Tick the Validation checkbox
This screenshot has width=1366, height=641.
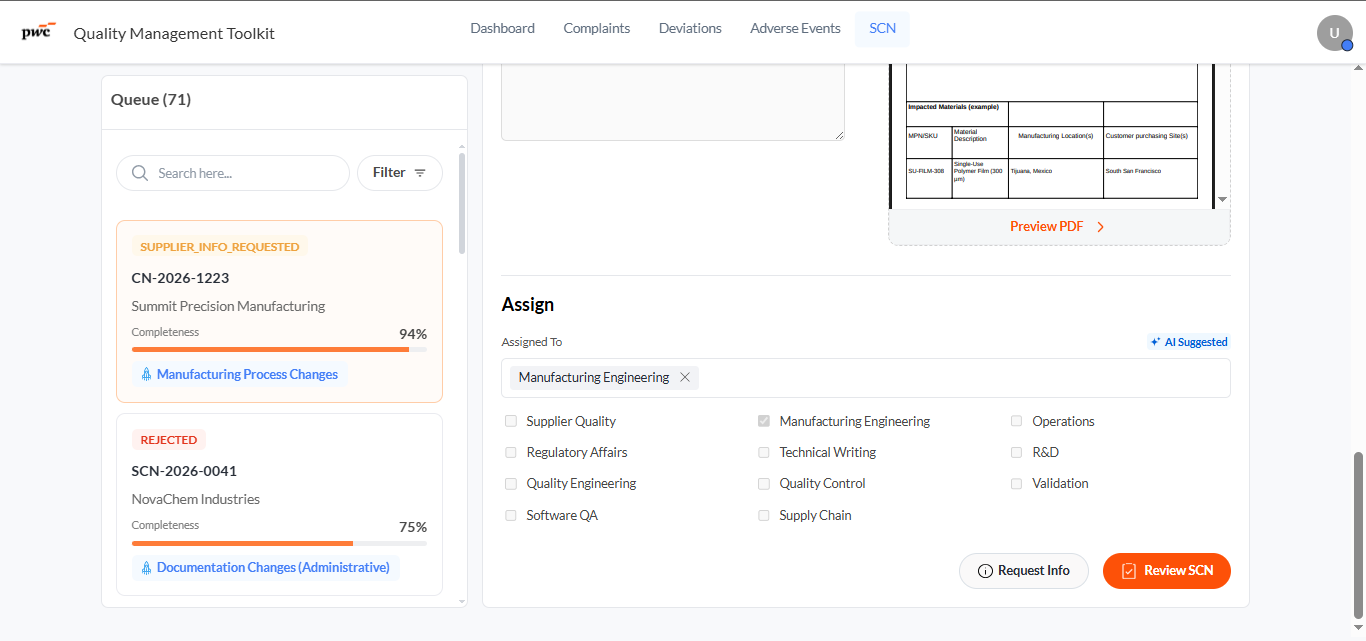(1016, 483)
